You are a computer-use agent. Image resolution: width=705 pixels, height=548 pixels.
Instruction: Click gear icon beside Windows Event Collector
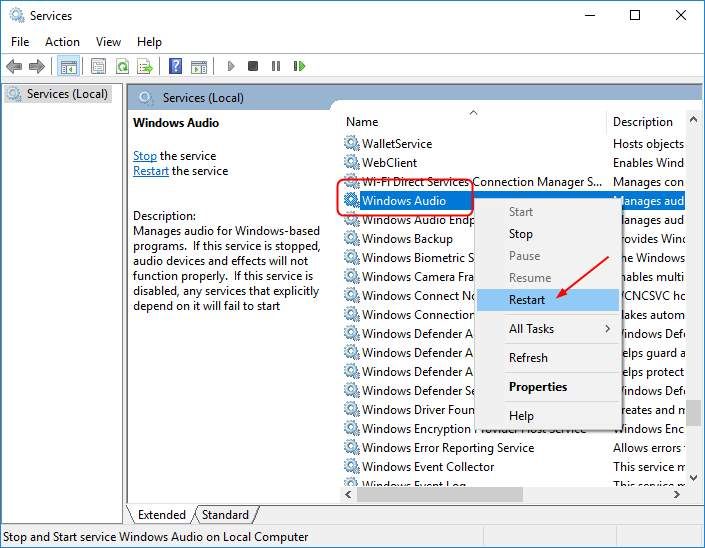tap(352, 466)
